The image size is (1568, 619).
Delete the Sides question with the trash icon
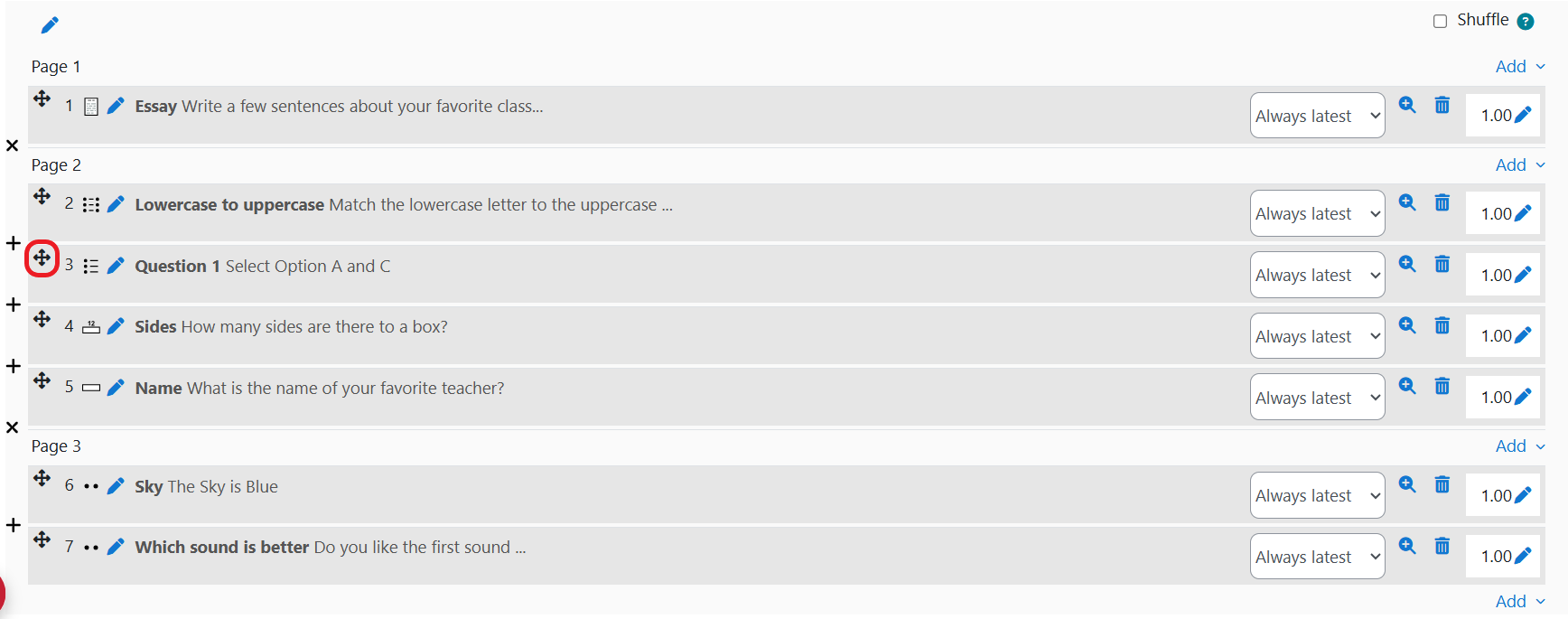1442,325
